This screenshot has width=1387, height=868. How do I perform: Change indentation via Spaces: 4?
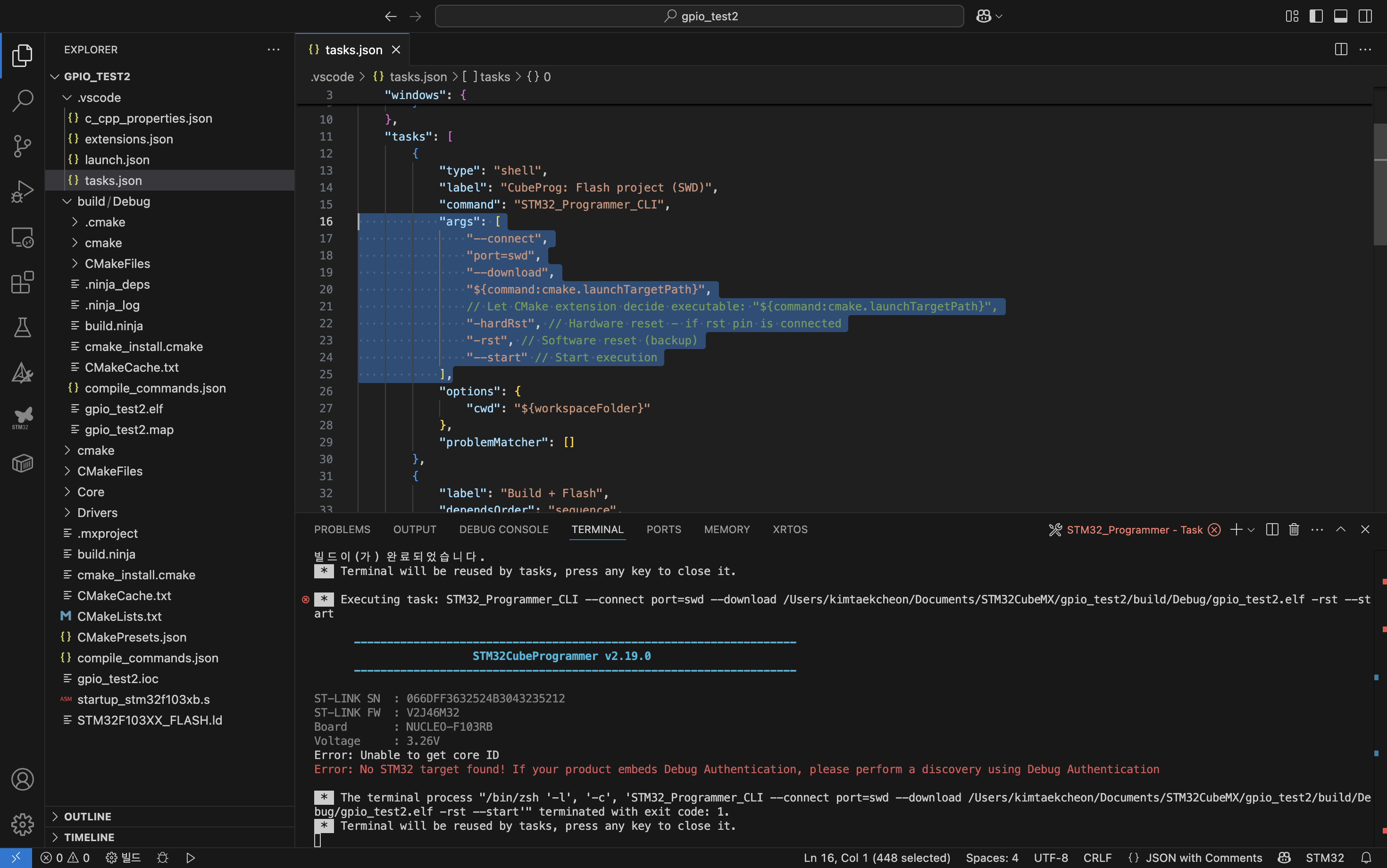click(992, 858)
